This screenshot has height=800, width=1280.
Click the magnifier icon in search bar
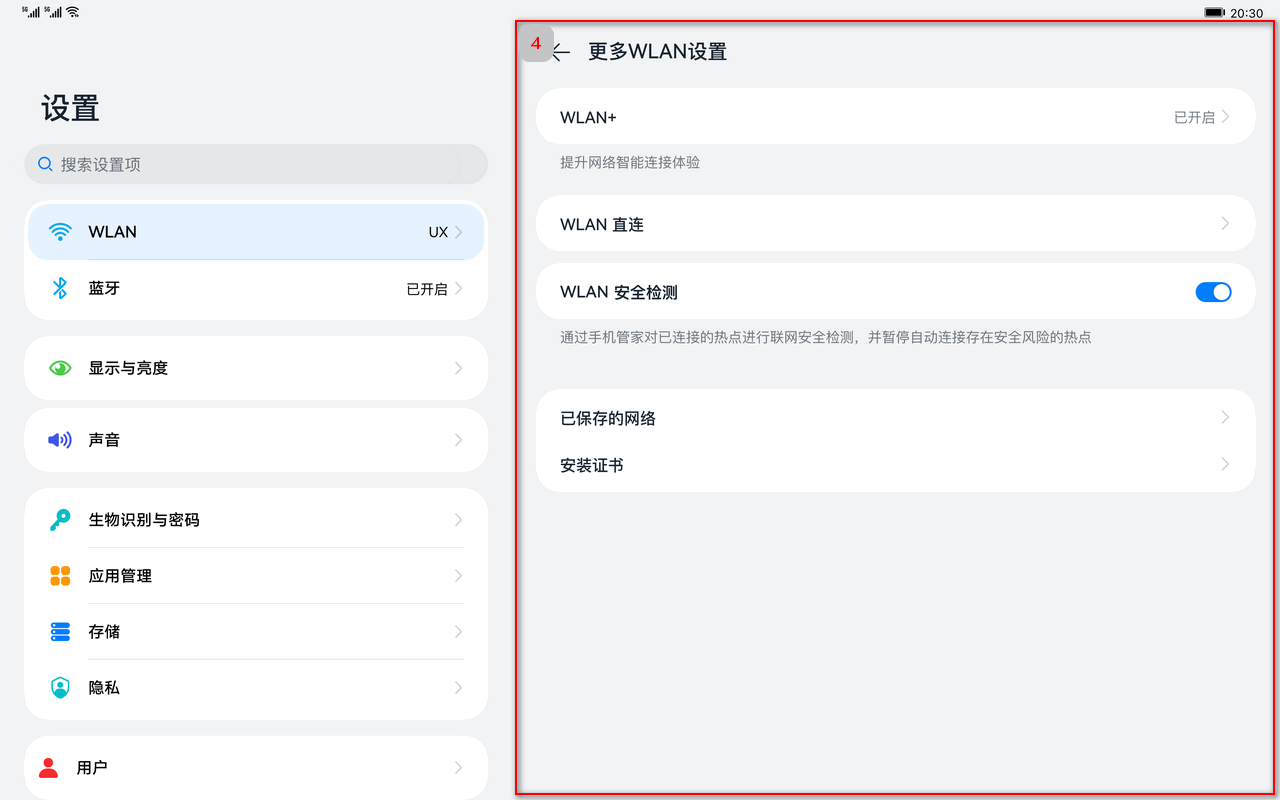pyautogui.click(x=45, y=164)
